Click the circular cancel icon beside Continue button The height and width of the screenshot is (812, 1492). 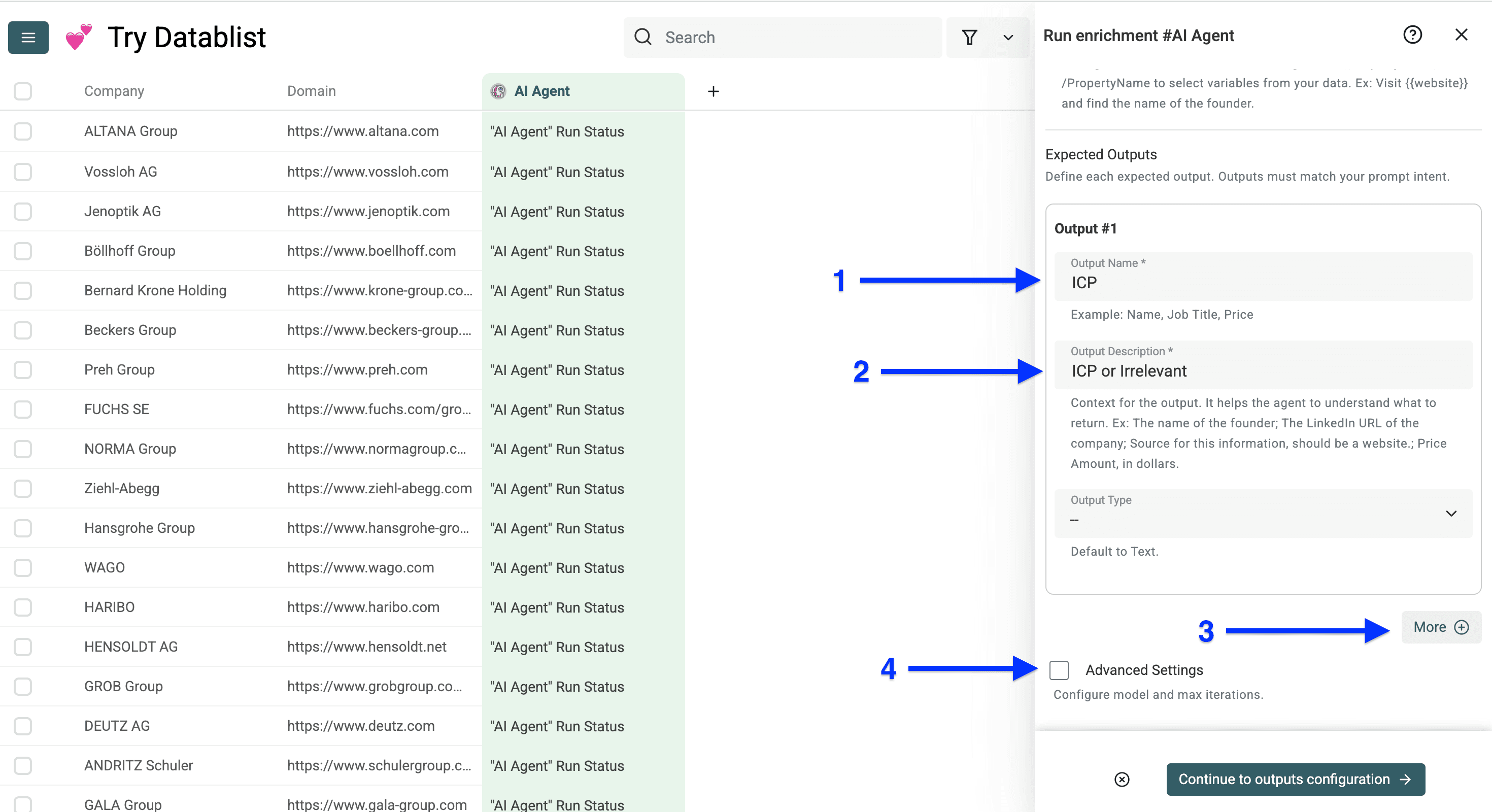point(1122,780)
